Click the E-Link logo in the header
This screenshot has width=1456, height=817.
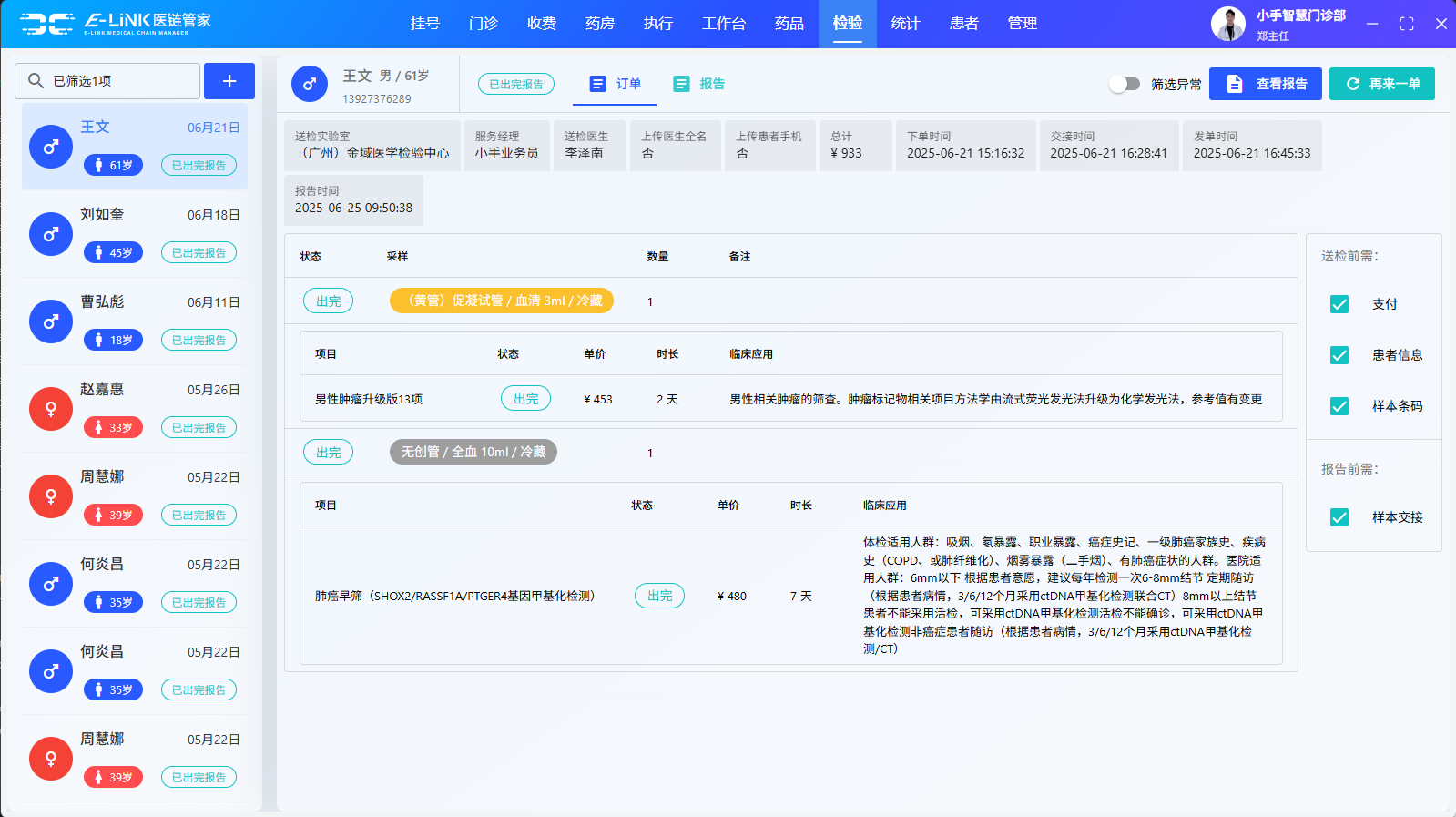[x=115, y=24]
